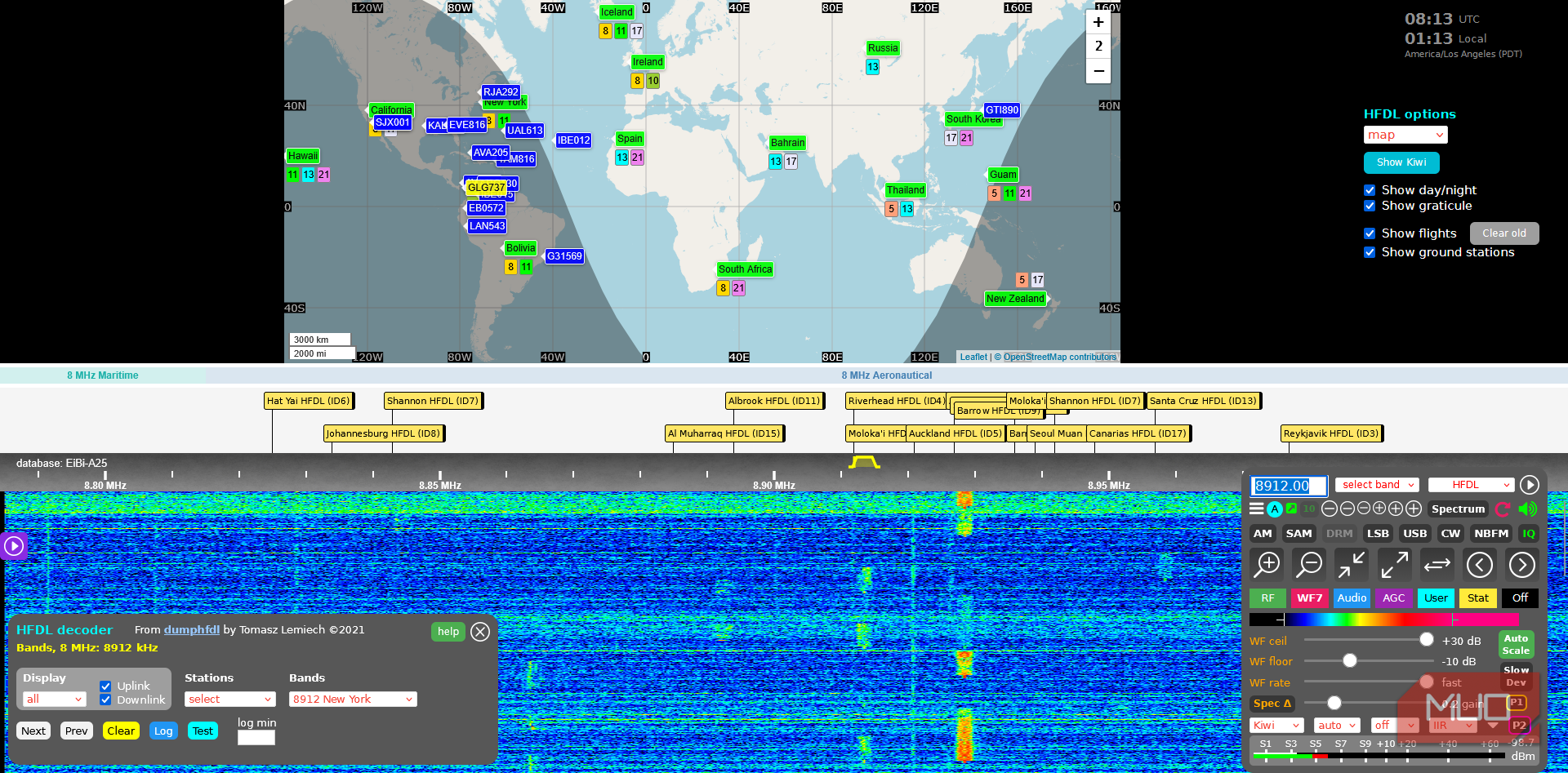Open the Display all dropdown
Viewport: 1568px width, 773px height.
click(x=55, y=700)
